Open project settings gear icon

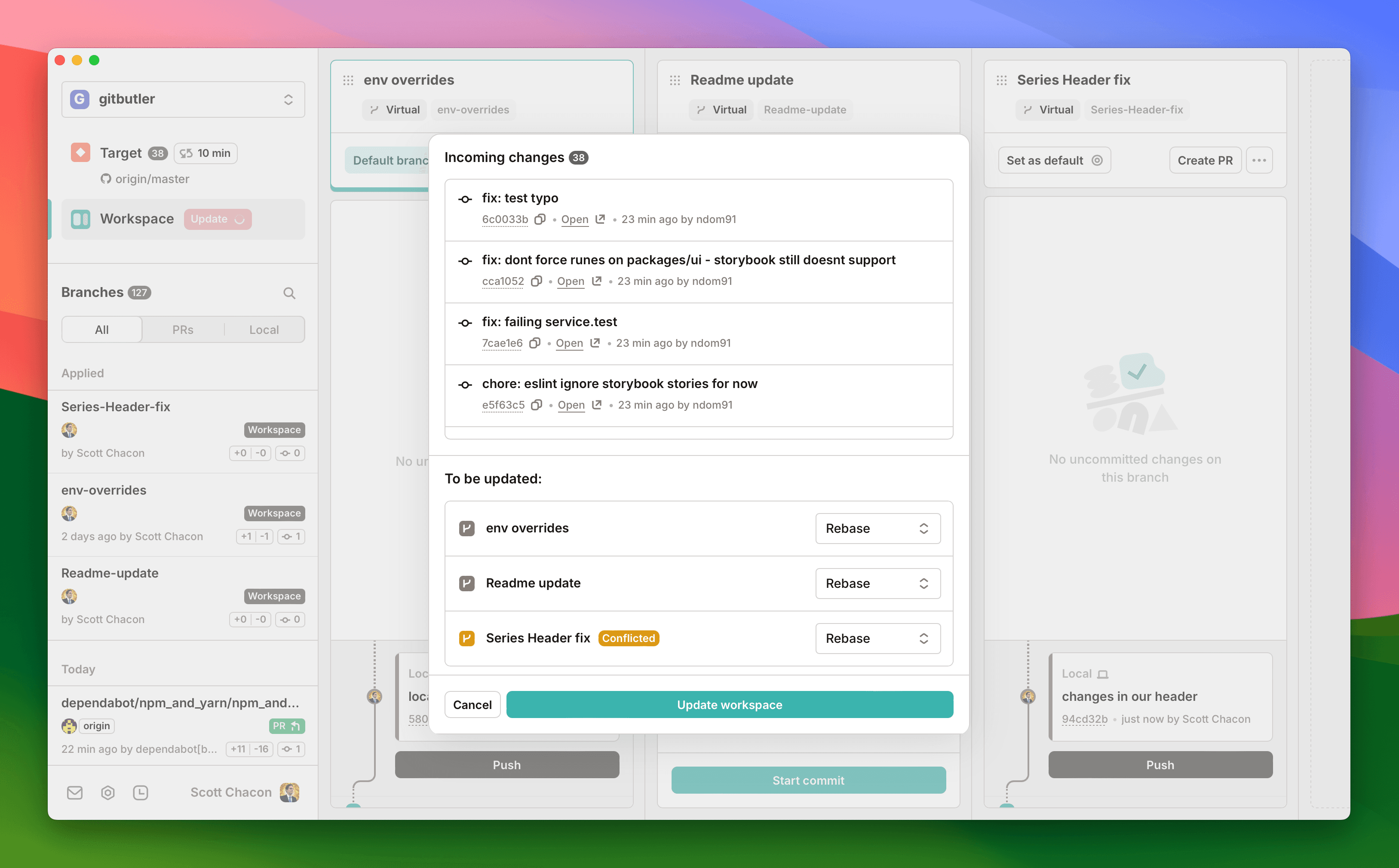tap(108, 792)
